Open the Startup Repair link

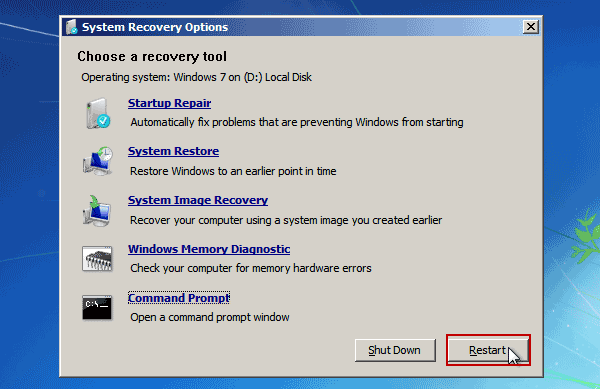coord(170,103)
